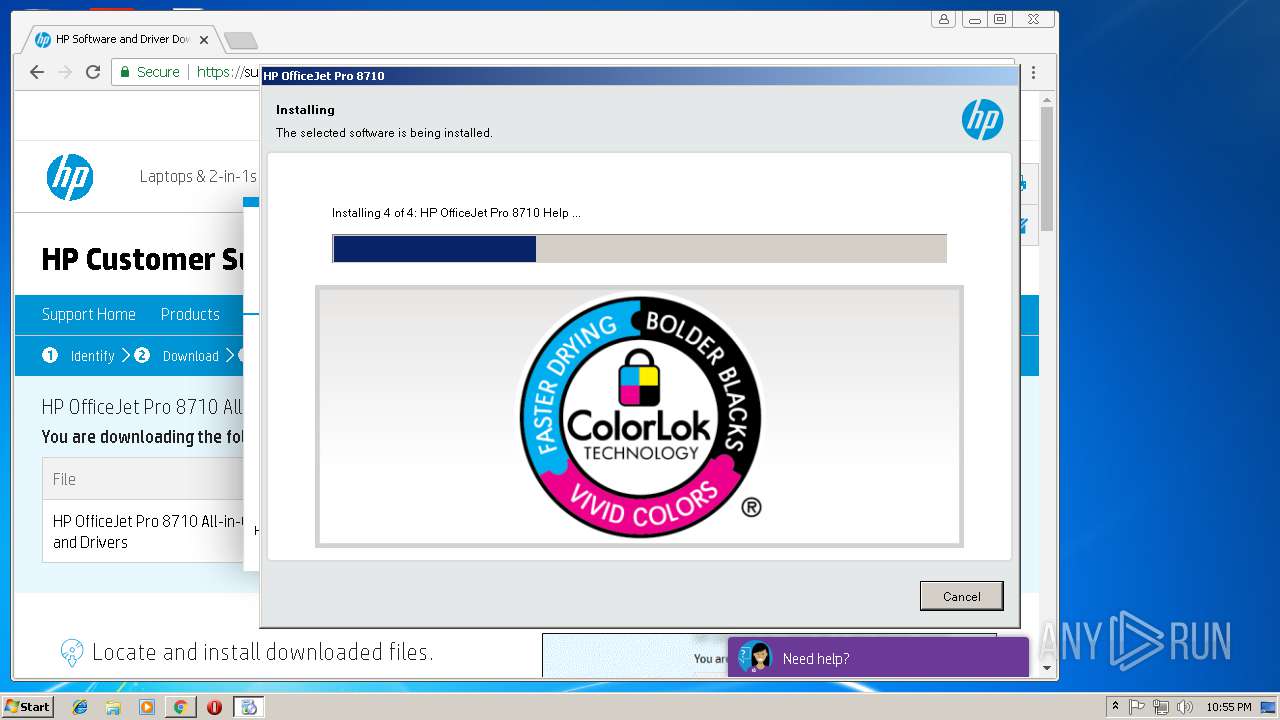Open the Opera icon in taskbar
Screen dimensions: 1280x720
(x=214, y=707)
